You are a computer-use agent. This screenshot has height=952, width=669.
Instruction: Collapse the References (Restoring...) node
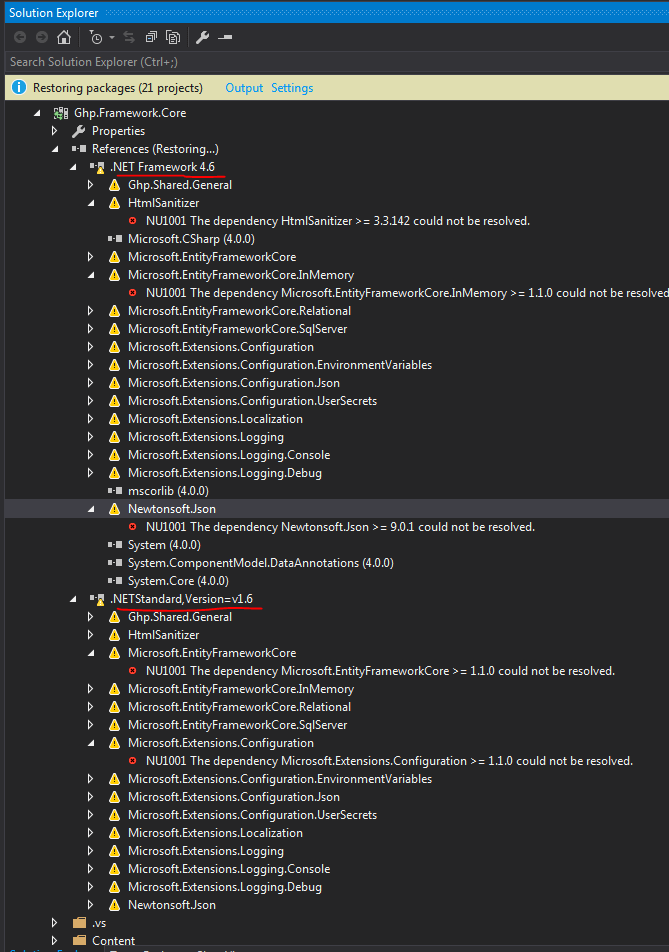pos(55,149)
